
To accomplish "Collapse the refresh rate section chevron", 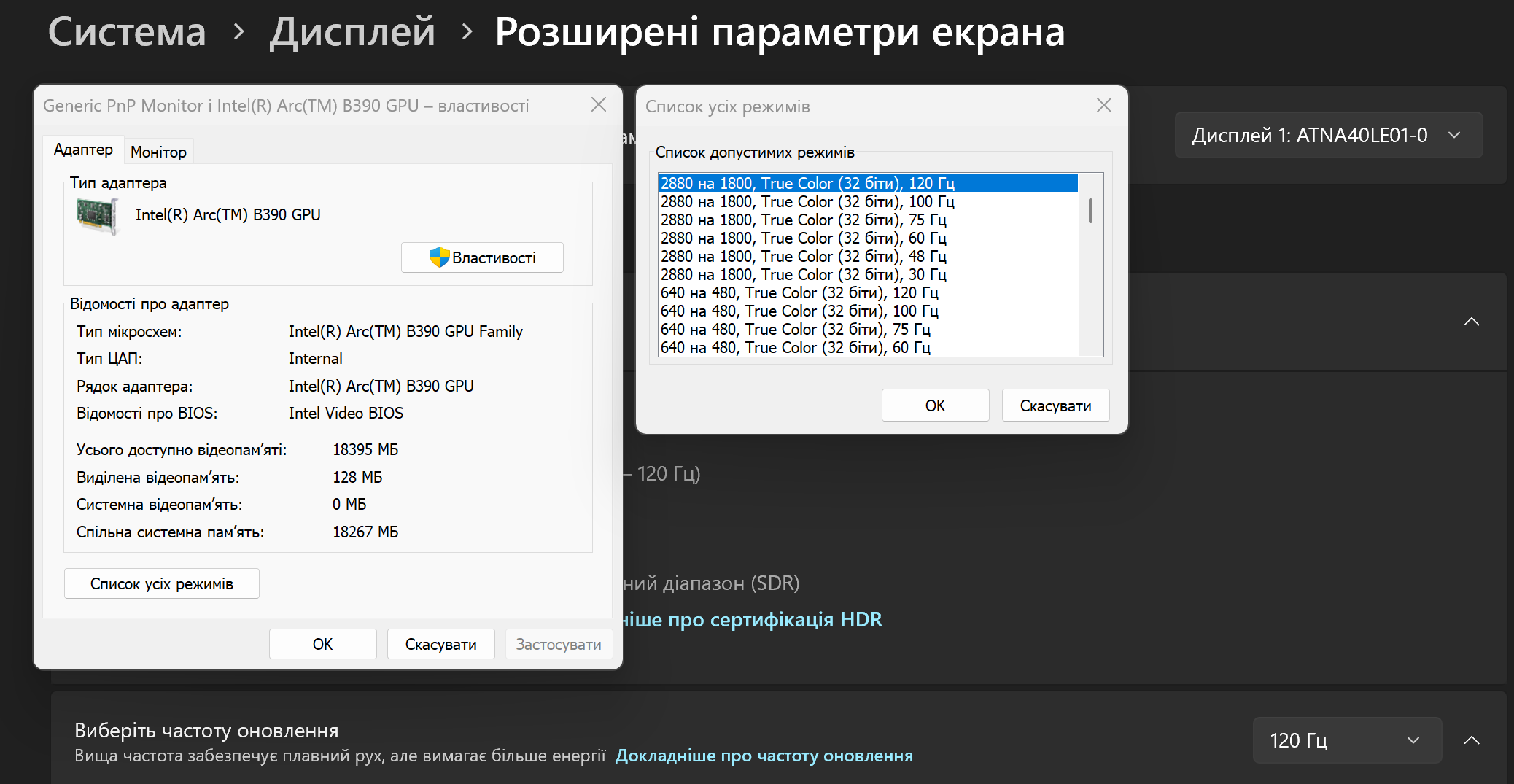I will click(1472, 740).
